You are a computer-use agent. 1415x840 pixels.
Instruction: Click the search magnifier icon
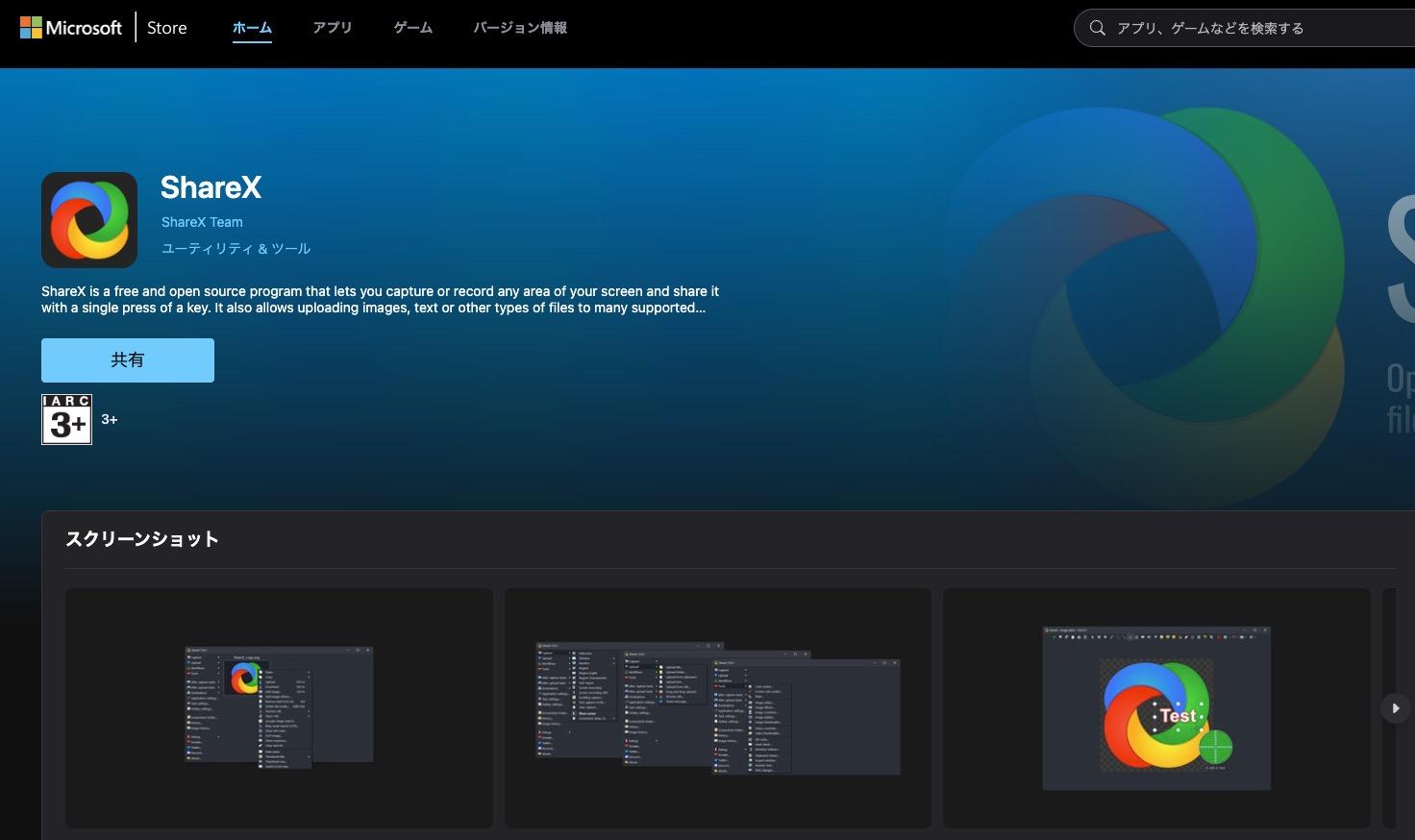(1097, 28)
